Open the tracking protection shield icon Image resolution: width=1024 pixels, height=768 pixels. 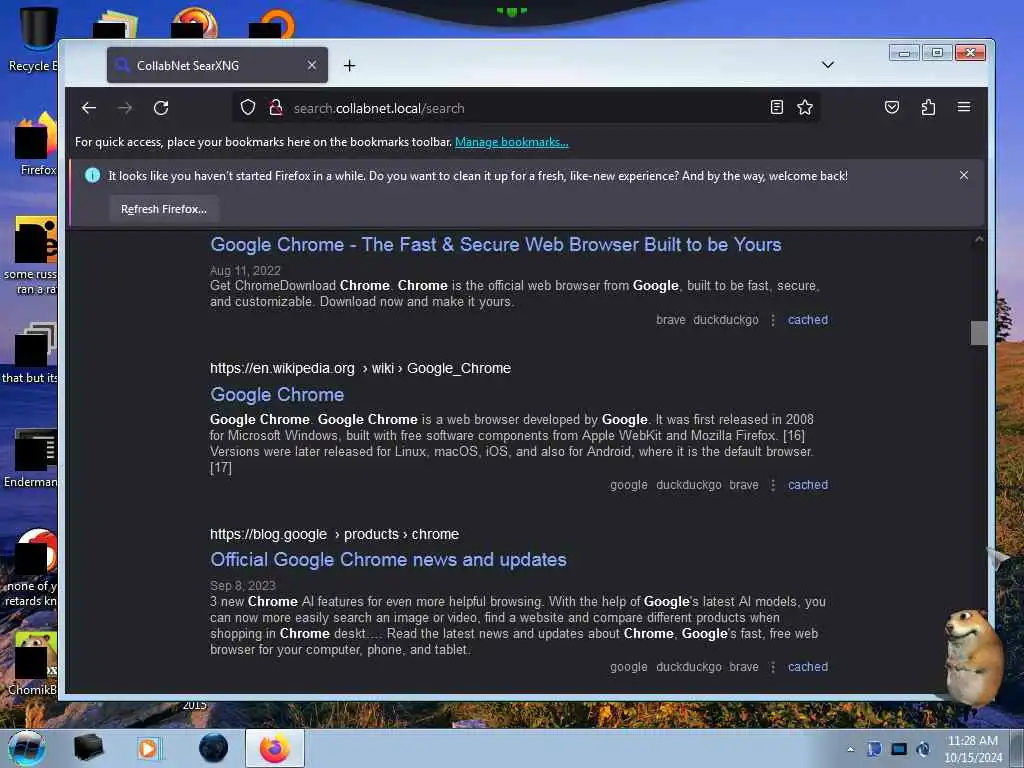pos(248,107)
